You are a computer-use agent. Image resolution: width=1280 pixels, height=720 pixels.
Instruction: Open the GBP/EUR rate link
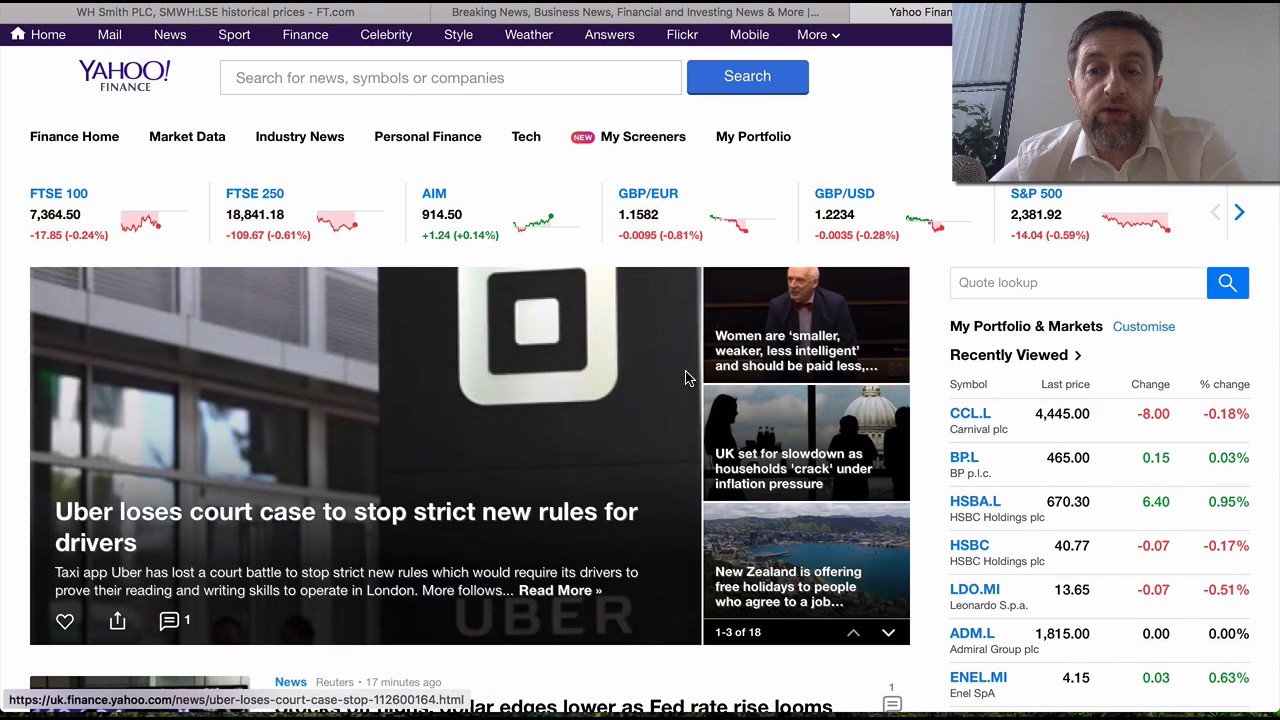pos(648,194)
